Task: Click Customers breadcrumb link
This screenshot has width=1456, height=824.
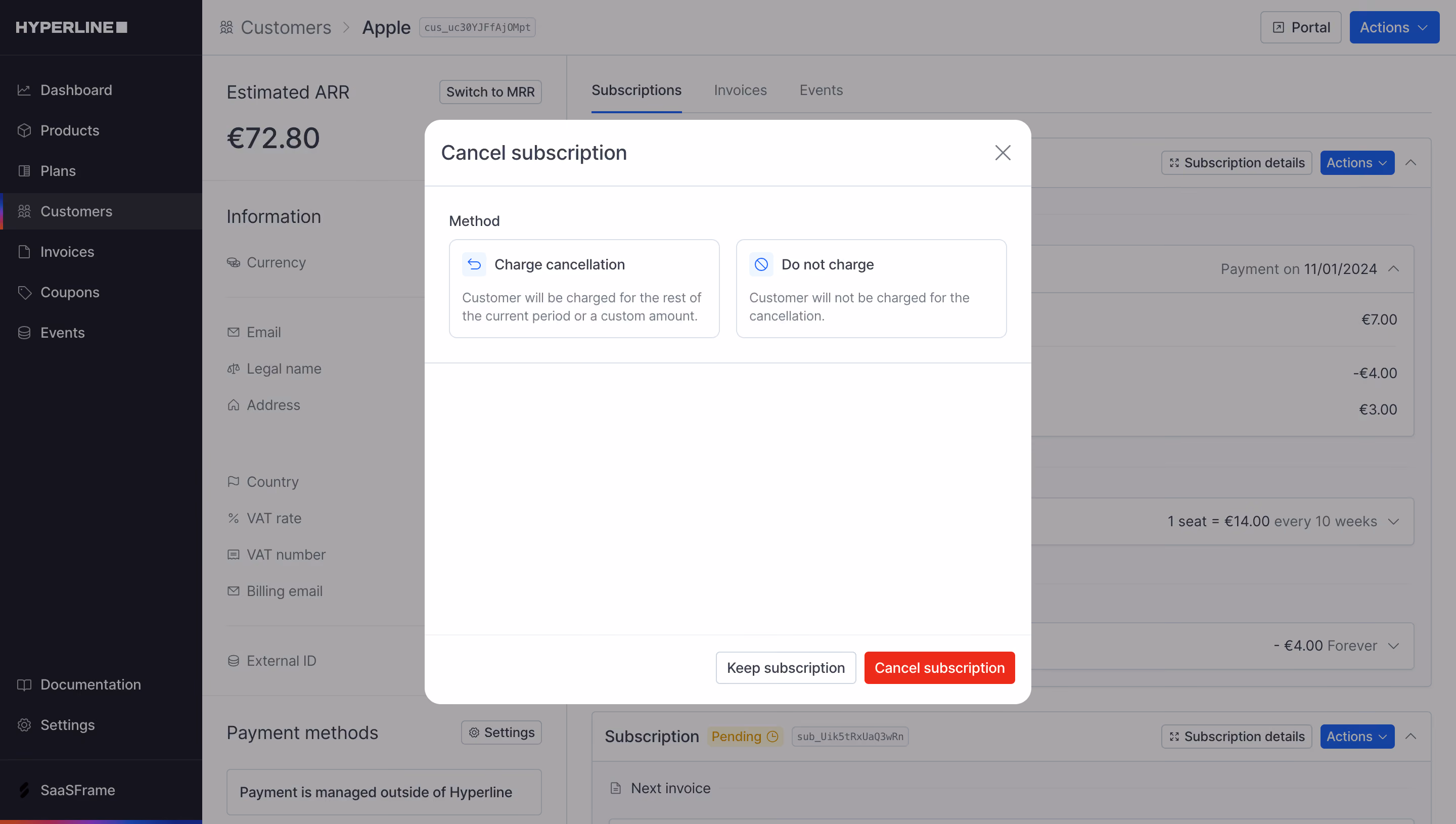Action: pyautogui.click(x=285, y=27)
